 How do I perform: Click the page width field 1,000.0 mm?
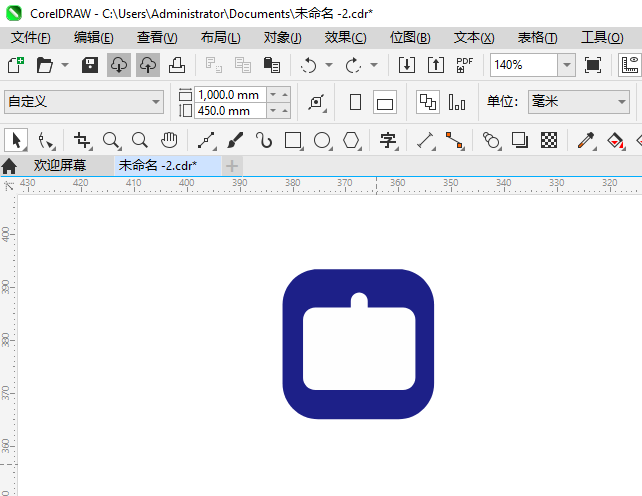[230, 95]
